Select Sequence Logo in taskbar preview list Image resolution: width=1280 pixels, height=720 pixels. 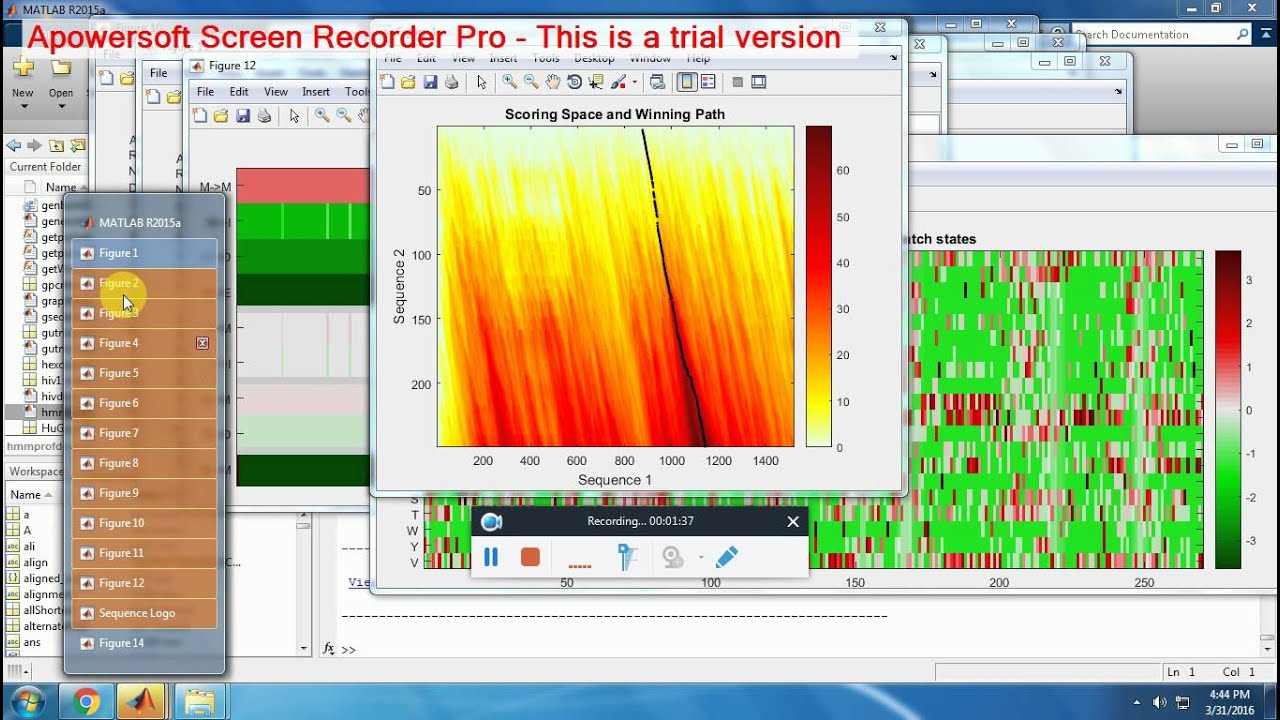coord(144,613)
